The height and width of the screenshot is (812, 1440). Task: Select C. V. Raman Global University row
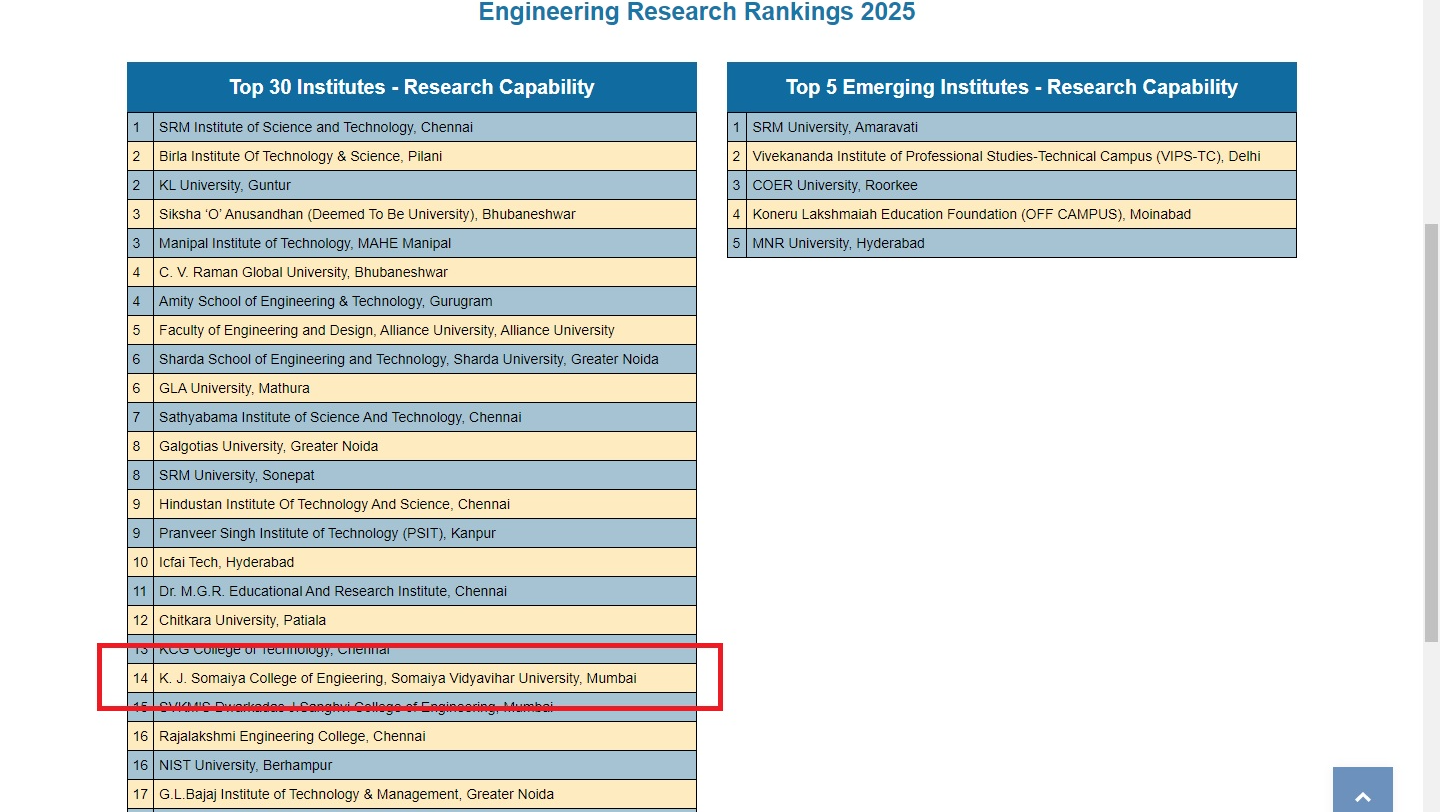coord(412,272)
